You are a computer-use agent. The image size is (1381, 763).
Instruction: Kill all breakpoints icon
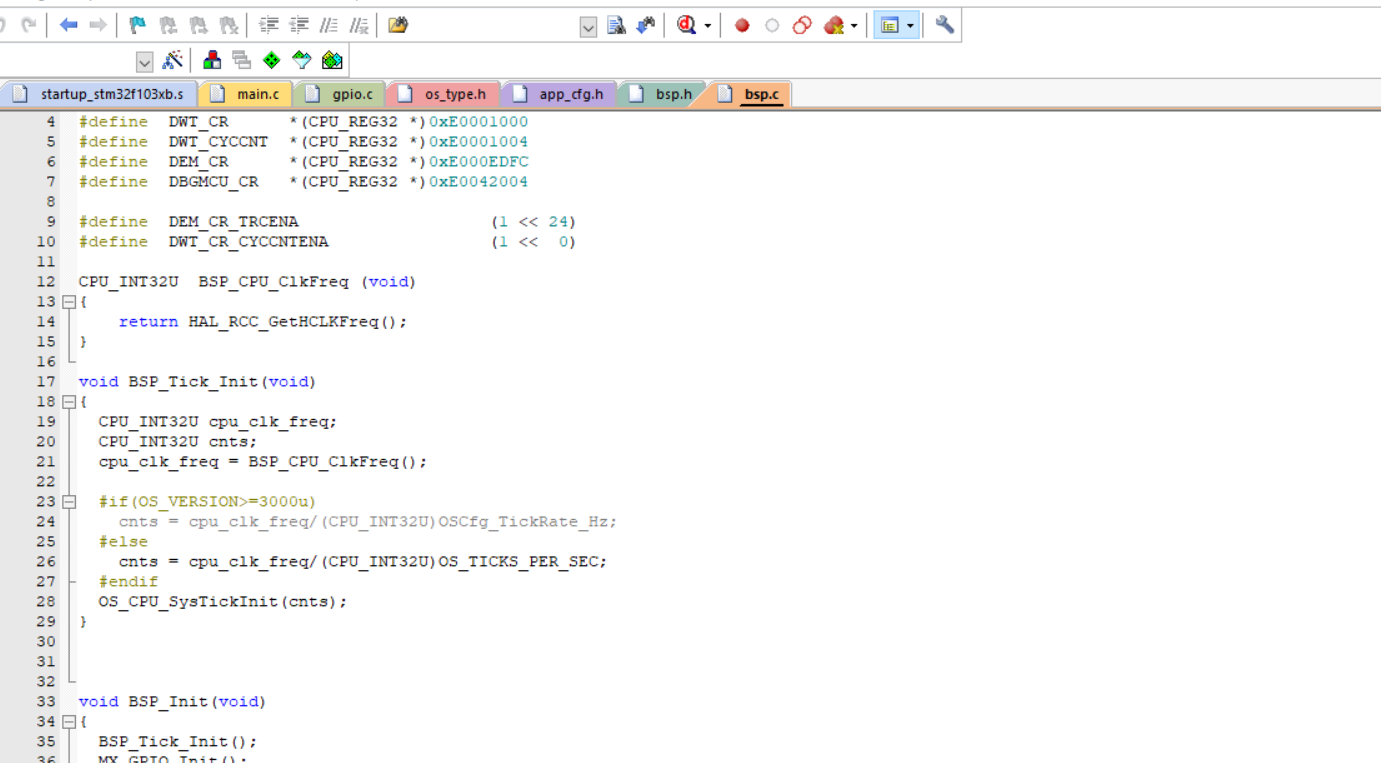point(834,25)
